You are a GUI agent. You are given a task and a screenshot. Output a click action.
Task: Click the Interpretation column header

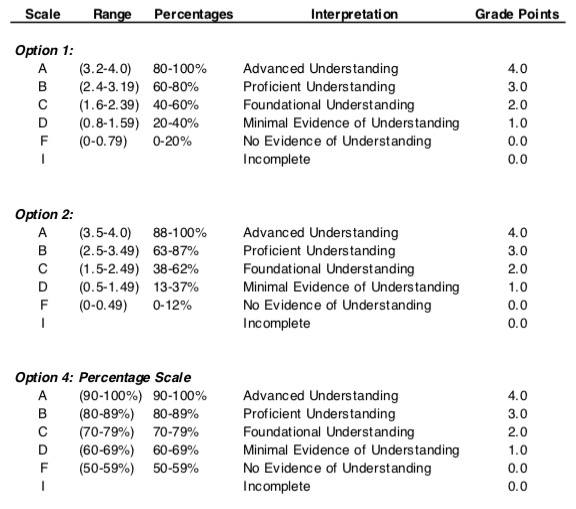coord(354,14)
